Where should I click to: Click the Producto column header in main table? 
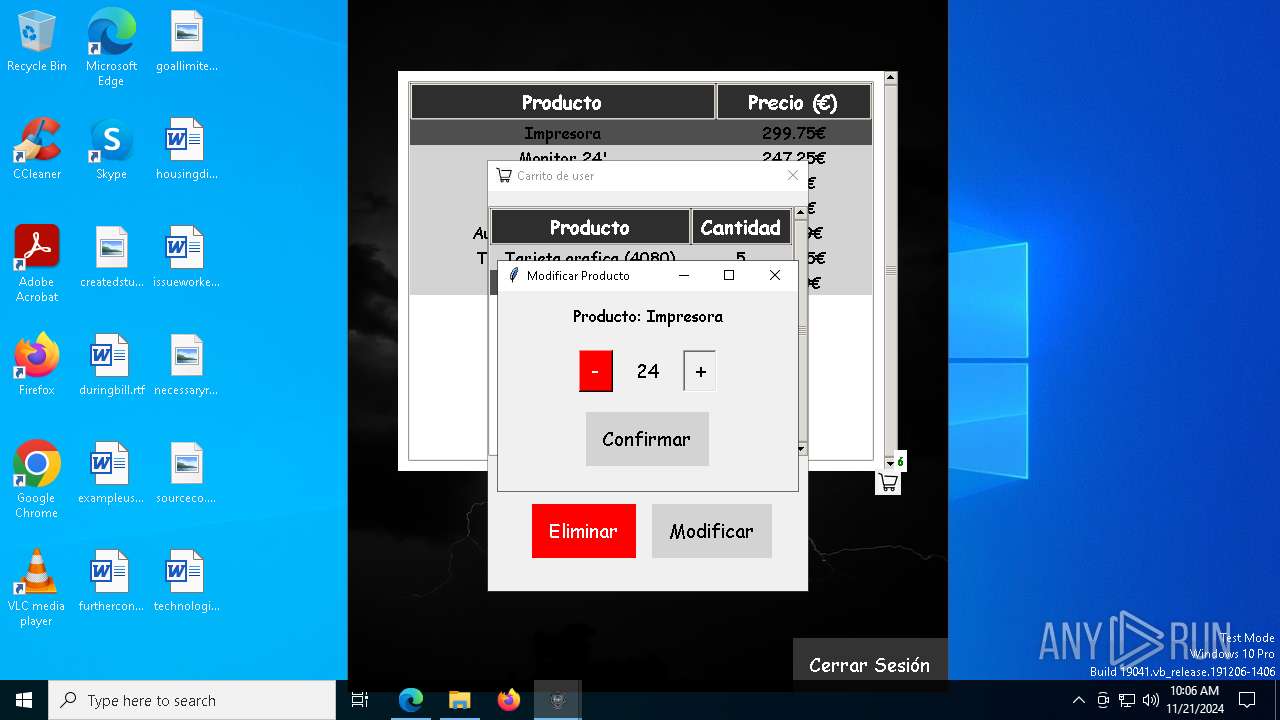point(563,102)
